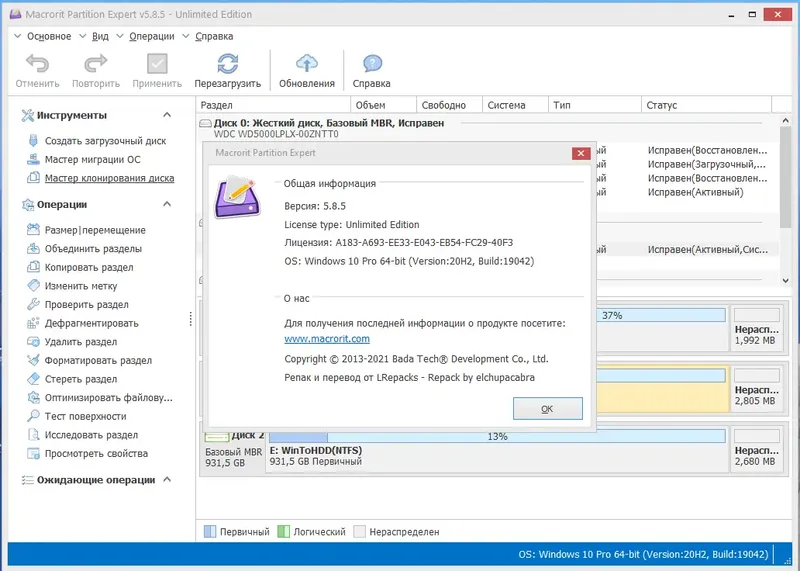Select the Нерасп... 2,680 MB block

click(x=757, y=450)
